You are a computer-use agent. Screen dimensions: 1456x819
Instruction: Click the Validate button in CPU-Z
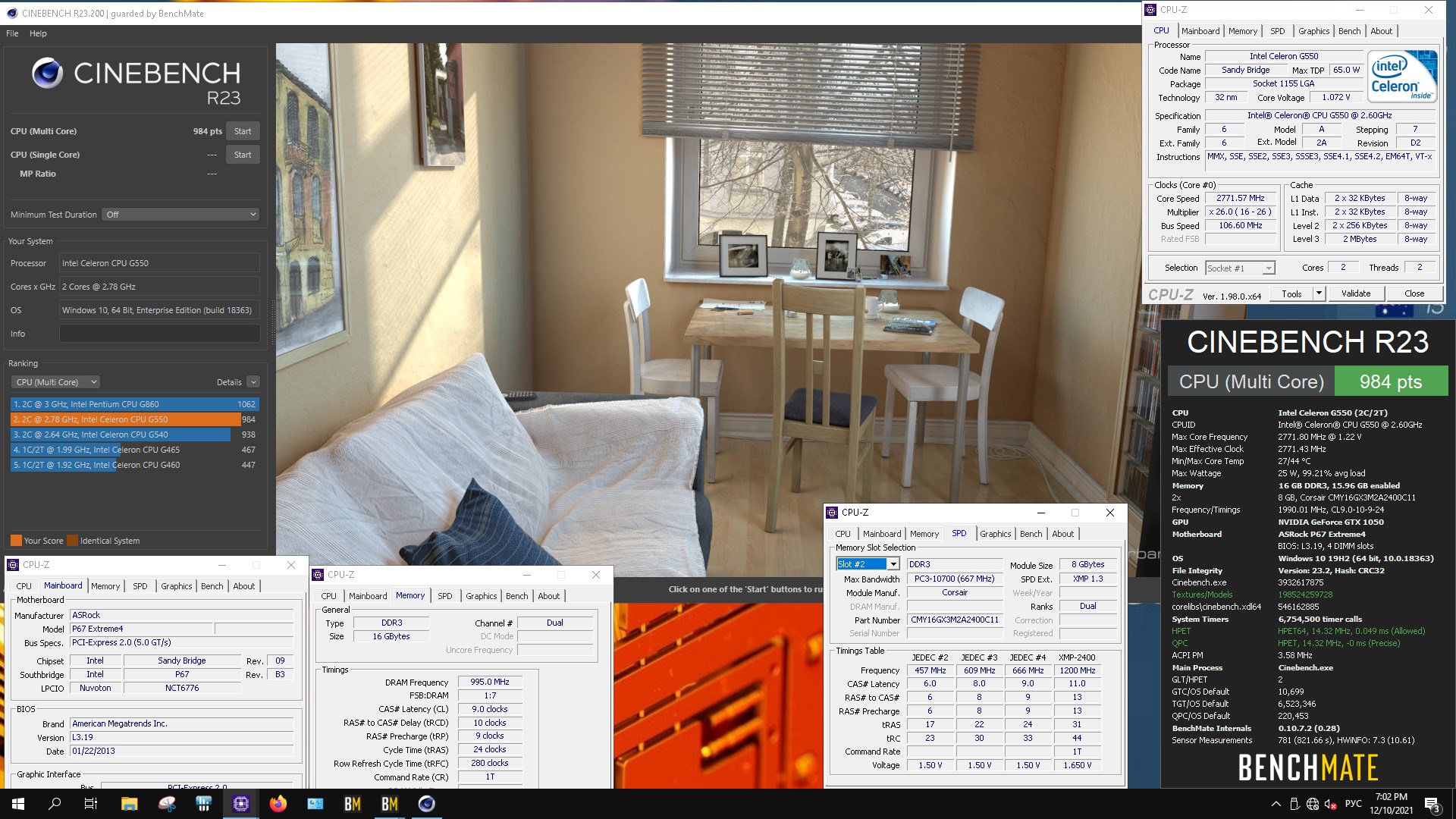click(1356, 293)
